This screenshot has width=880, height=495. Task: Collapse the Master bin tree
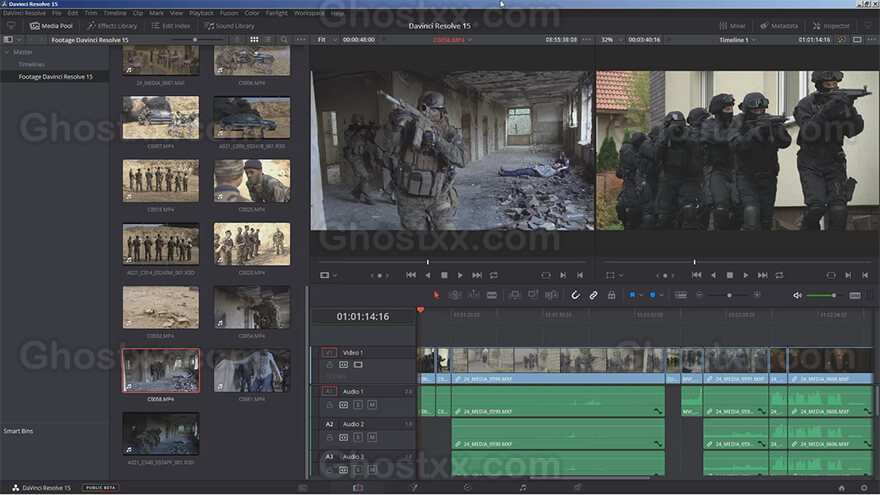[x=7, y=52]
